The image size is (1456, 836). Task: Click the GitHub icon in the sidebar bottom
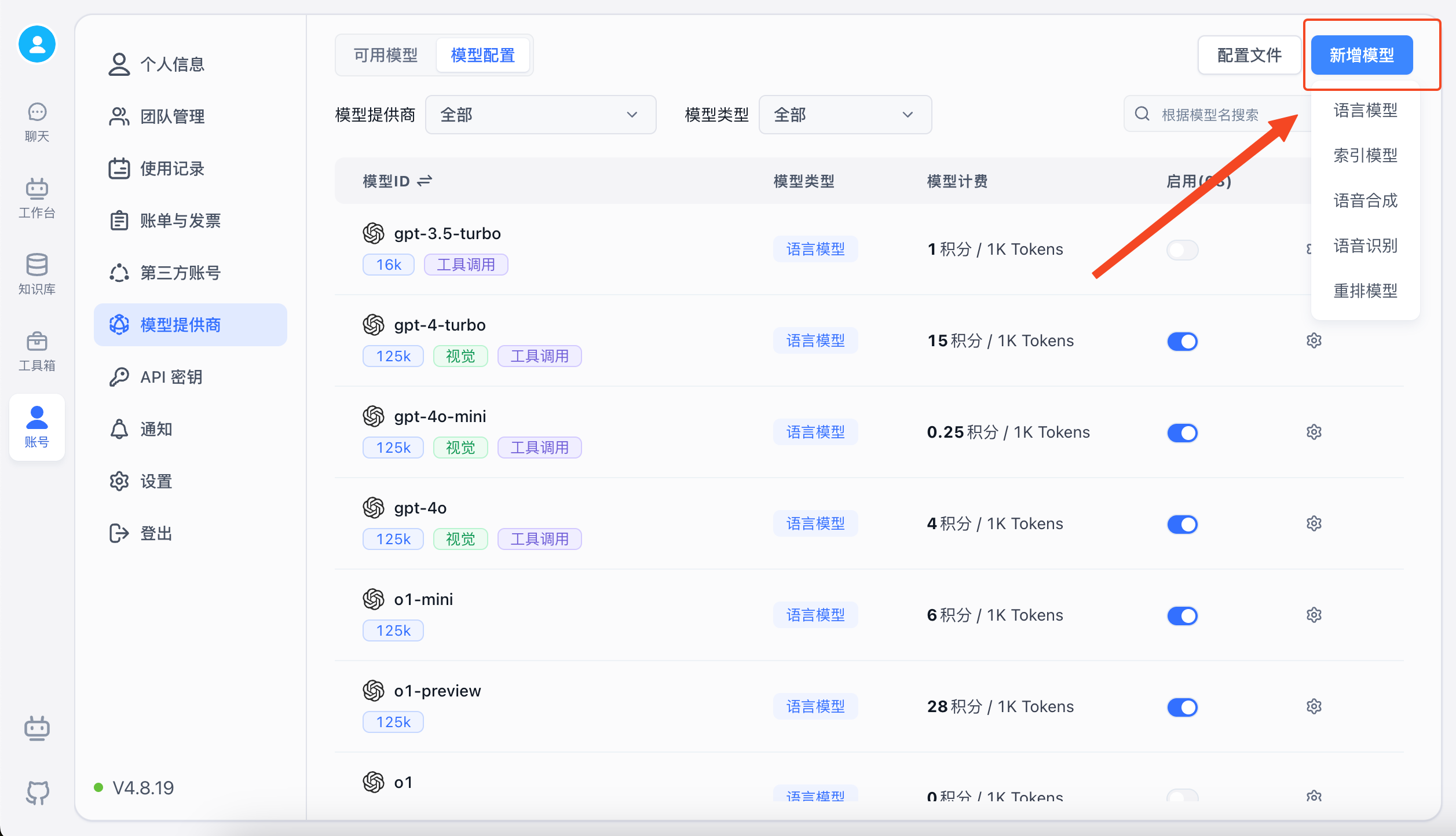36,792
